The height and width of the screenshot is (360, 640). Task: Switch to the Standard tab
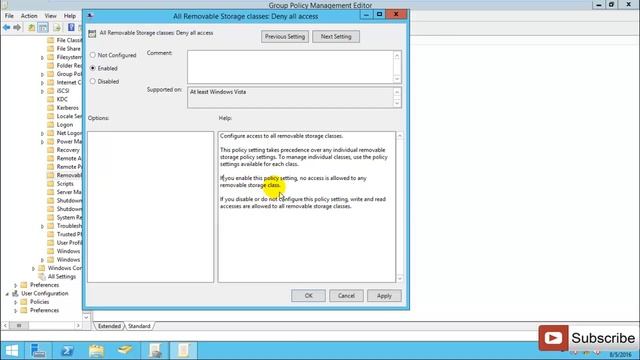[139, 326]
